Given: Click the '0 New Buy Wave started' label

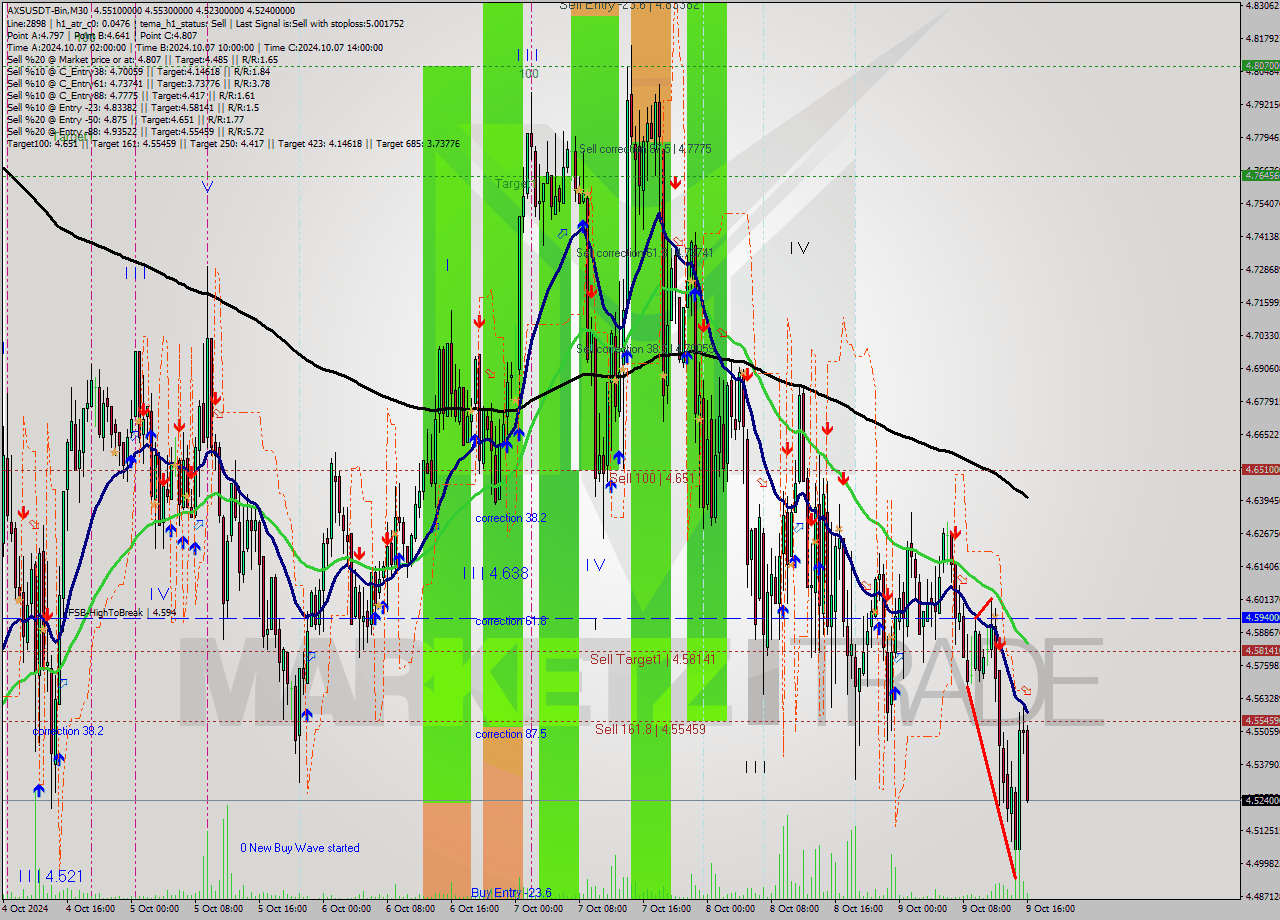Looking at the screenshot, I should click(x=300, y=848).
